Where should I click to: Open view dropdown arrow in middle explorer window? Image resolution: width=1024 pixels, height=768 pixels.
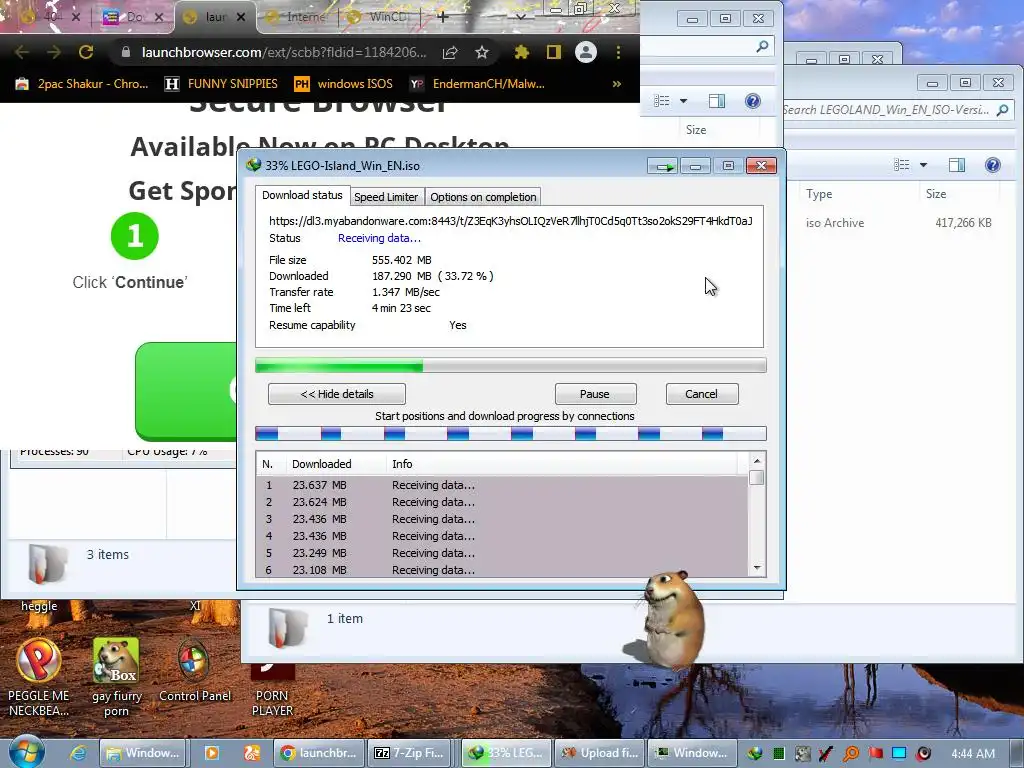(x=683, y=101)
